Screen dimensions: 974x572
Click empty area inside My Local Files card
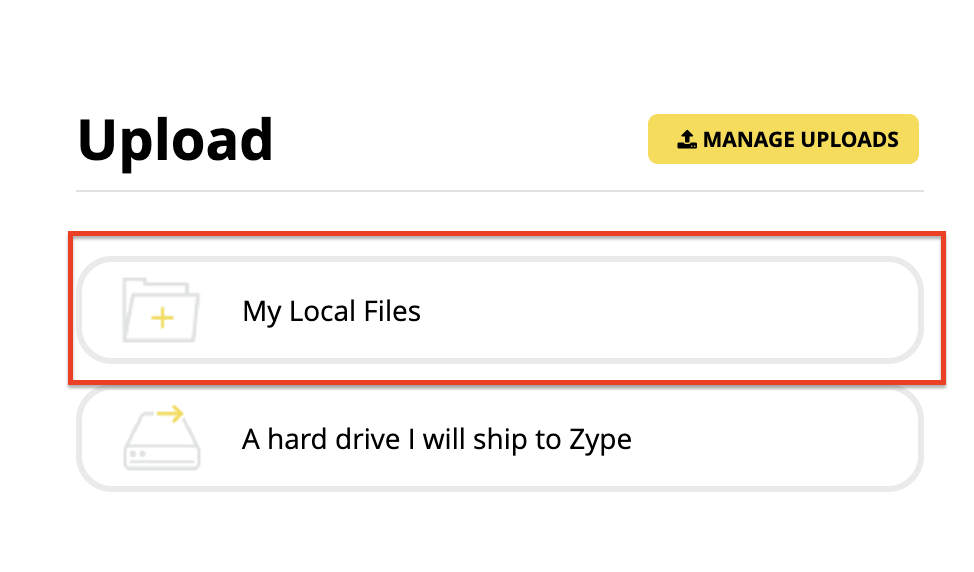(x=671, y=310)
